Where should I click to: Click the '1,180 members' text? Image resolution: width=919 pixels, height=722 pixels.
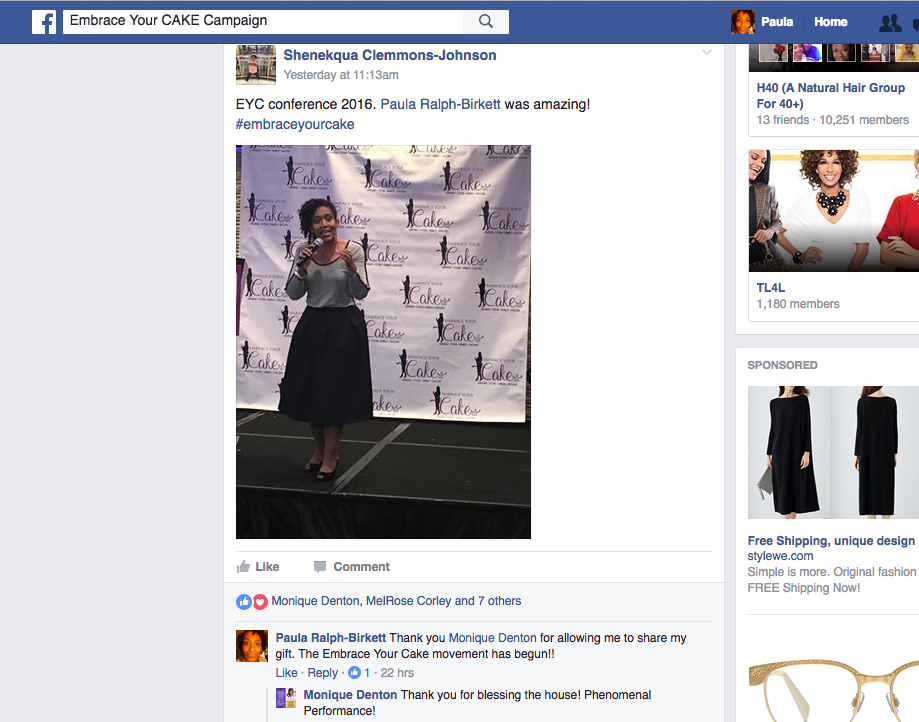tap(798, 304)
